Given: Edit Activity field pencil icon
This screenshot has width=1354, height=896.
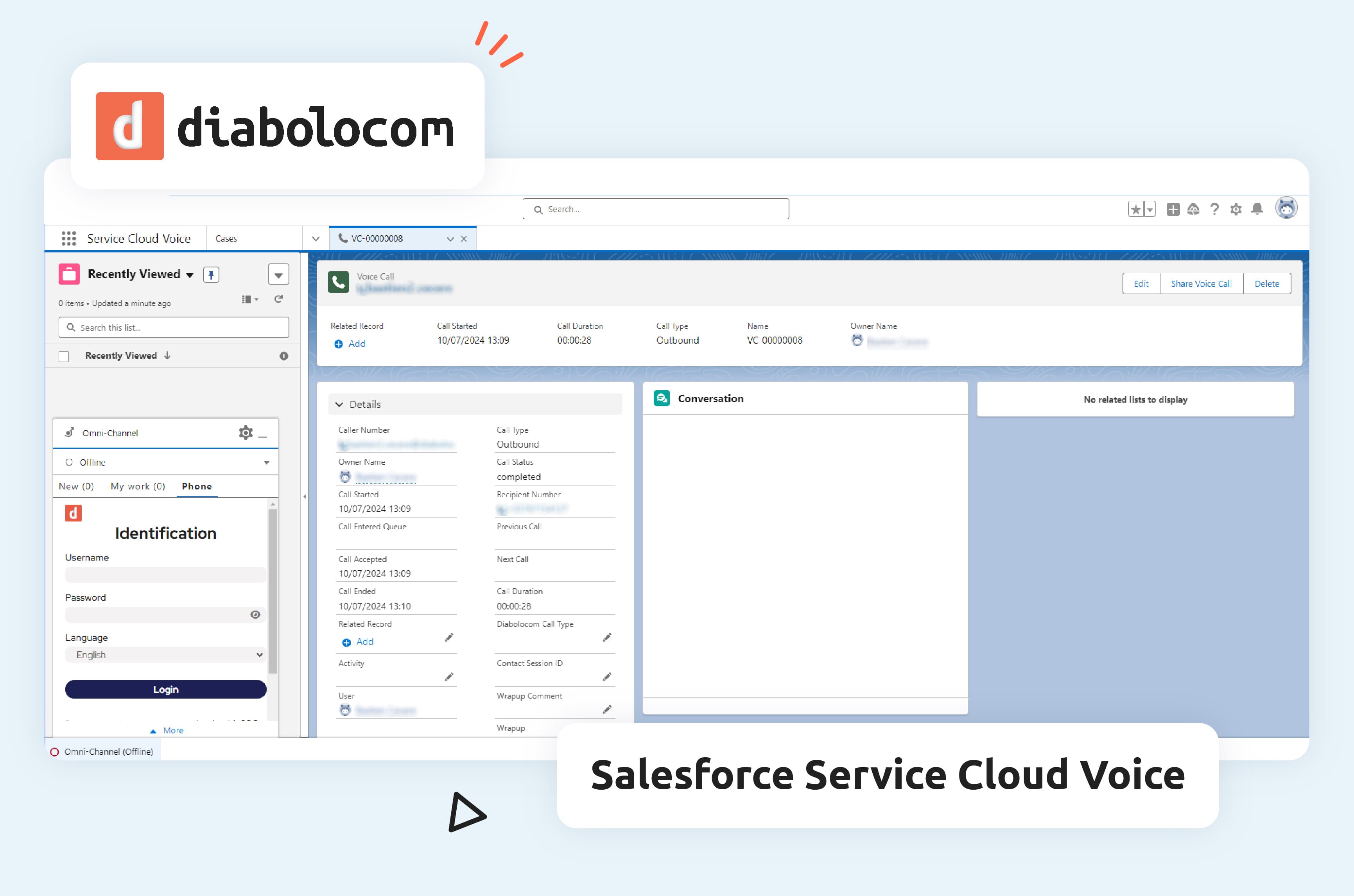Looking at the screenshot, I should click(449, 677).
